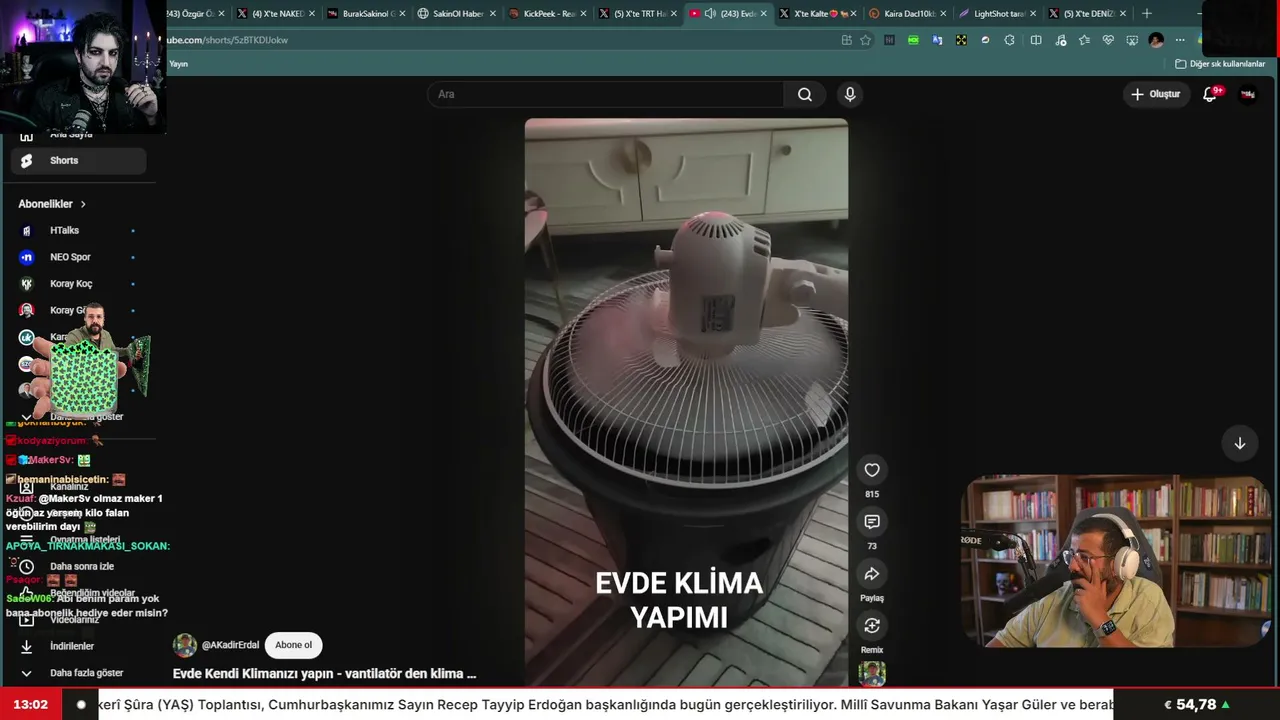This screenshot has height=720, width=1280.
Task: Toggle Edge split screen view
Action: click(x=1036, y=40)
